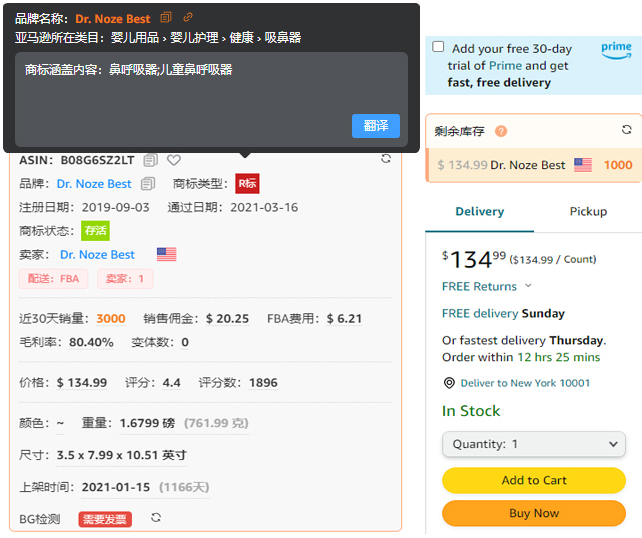642x538 pixels.
Task: Click the gross margin value 80.40%
Action: [91, 342]
